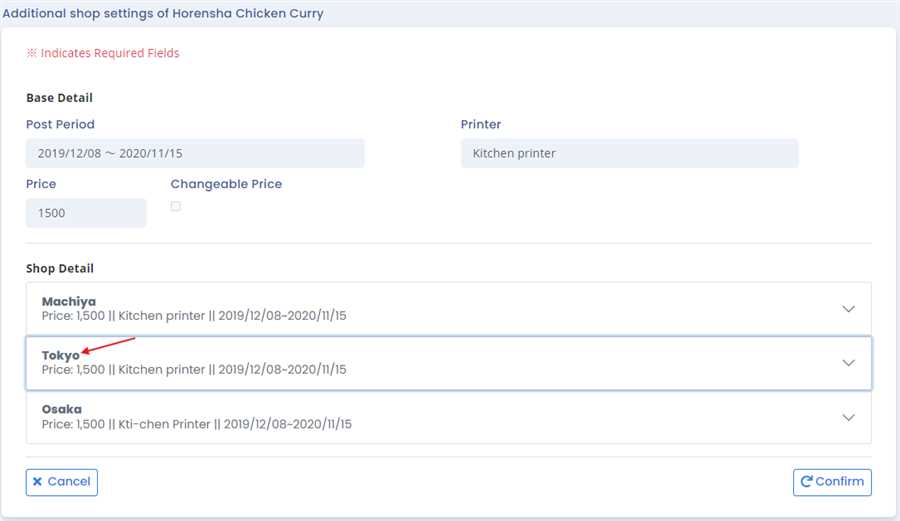The image size is (900, 521).
Task: Expand the Osaka shop chevron
Action: [x=848, y=417]
